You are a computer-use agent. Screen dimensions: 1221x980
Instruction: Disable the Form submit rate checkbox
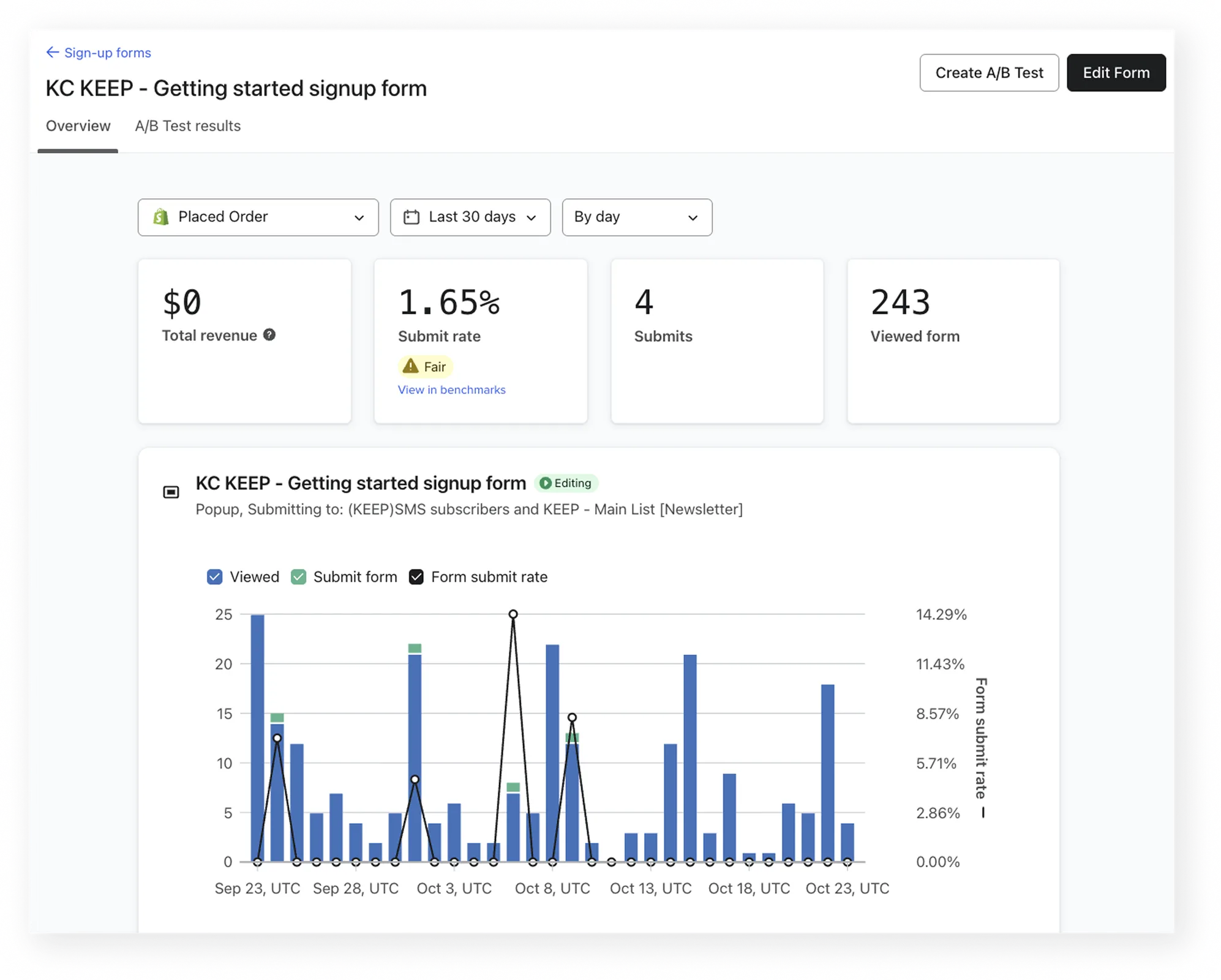coord(416,577)
